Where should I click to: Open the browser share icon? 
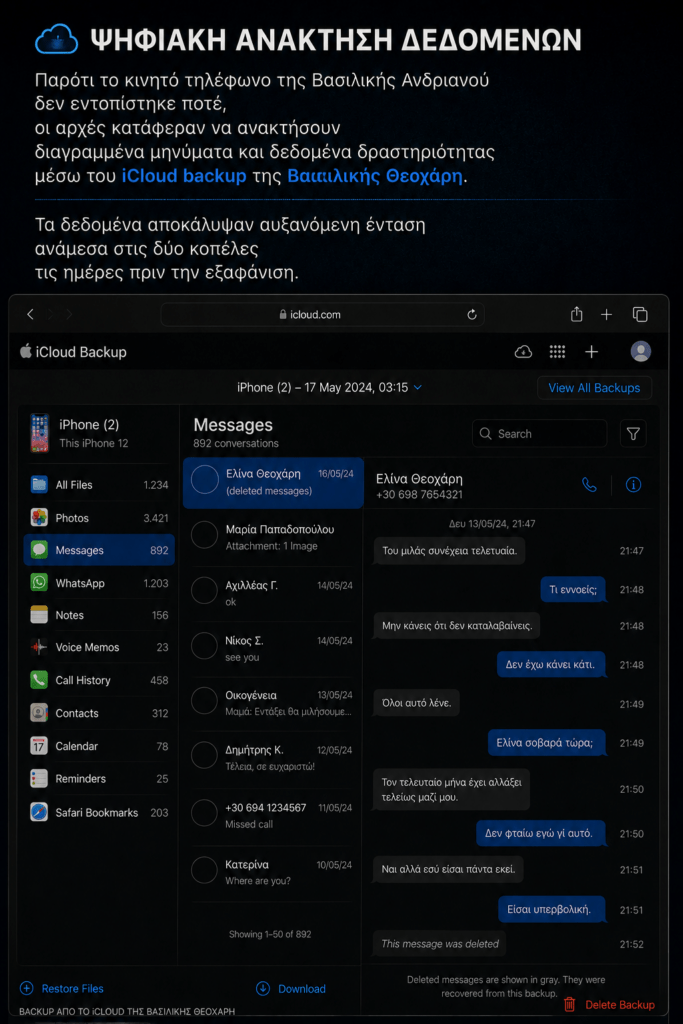click(x=577, y=314)
